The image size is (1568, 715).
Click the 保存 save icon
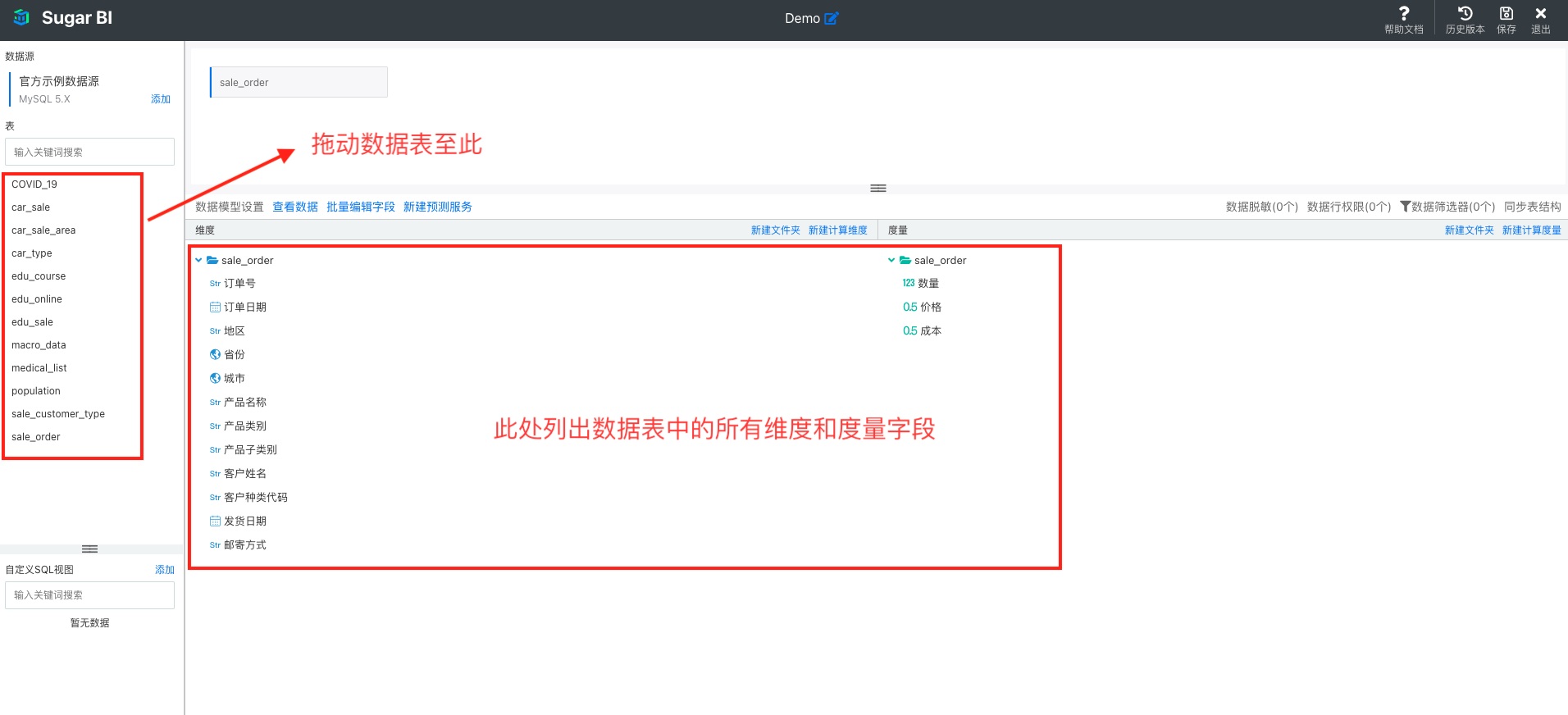pos(1506,13)
